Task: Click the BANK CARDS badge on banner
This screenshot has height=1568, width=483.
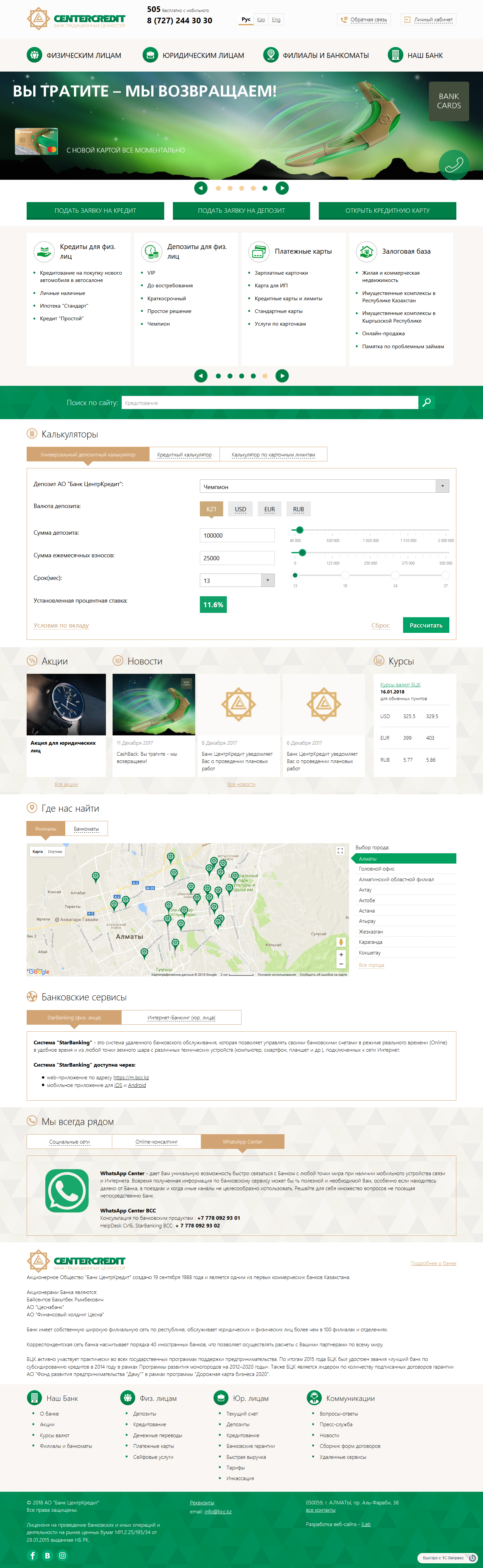Action: [x=449, y=101]
